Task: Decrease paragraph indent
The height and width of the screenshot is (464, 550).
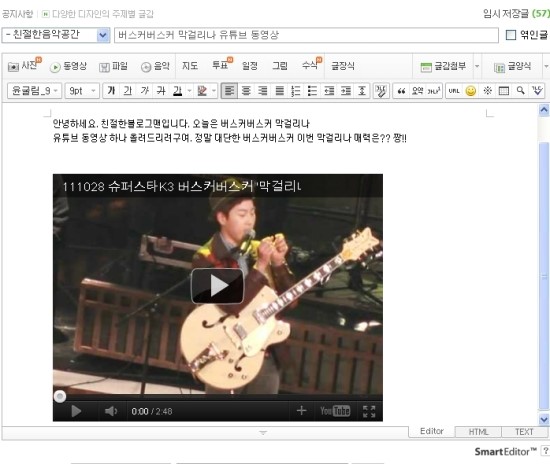Action: tap(329, 91)
